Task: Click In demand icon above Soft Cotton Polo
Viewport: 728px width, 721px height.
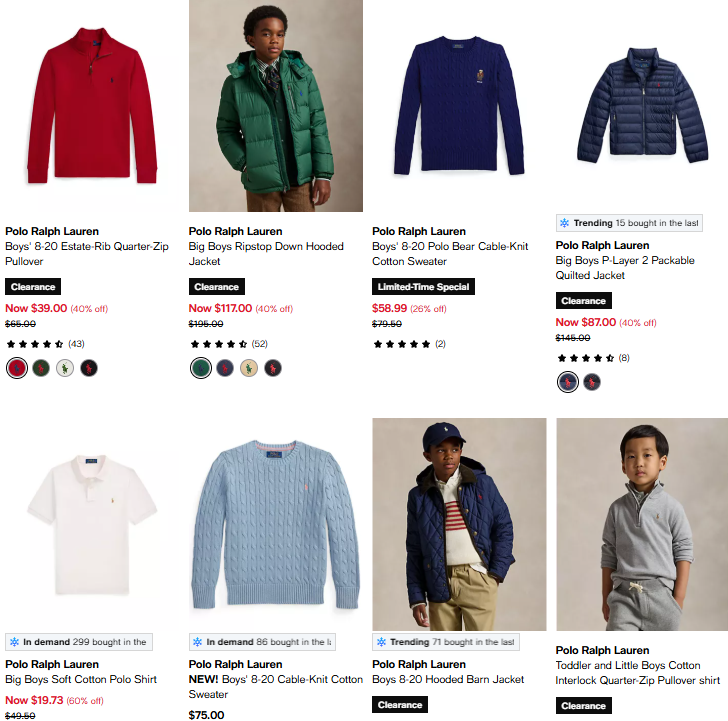Action: pos(14,642)
